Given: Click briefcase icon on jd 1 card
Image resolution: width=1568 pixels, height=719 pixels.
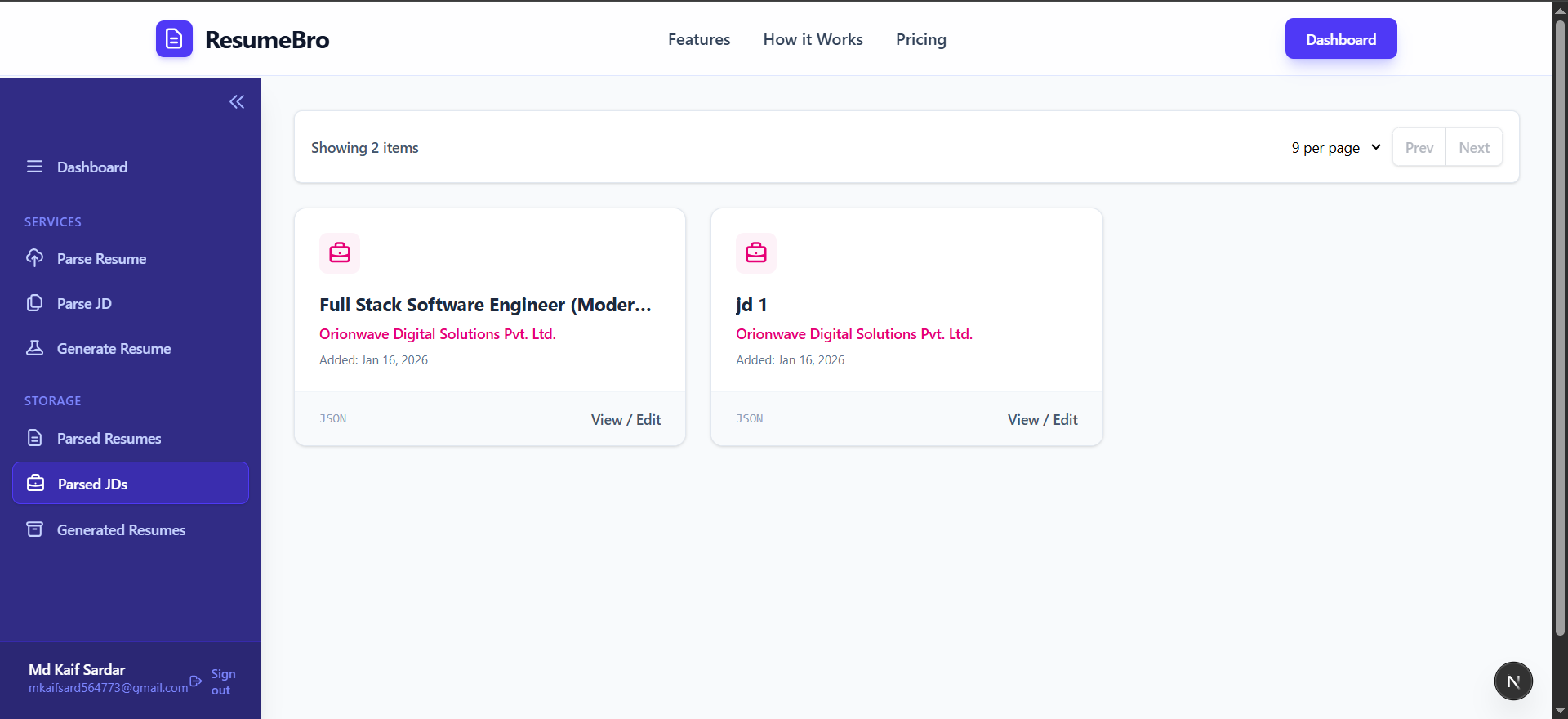Looking at the screenshot, I should 756,253.
